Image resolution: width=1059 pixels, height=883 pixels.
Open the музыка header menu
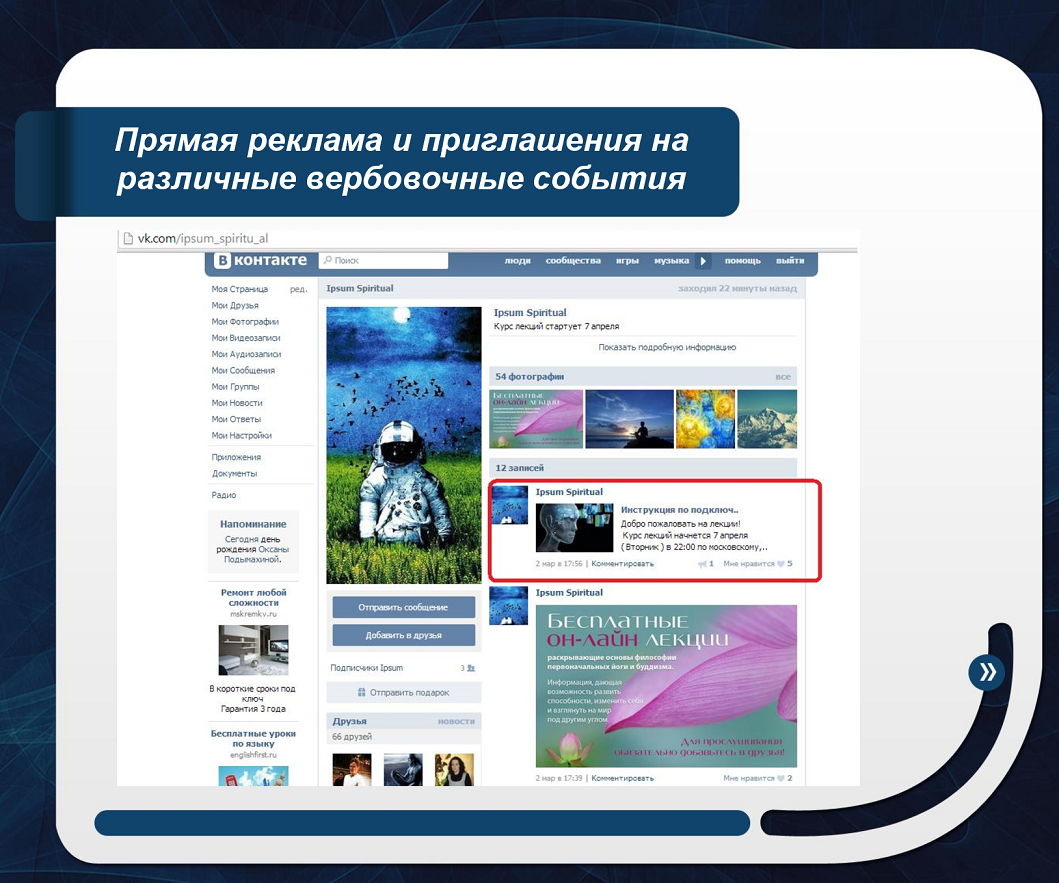point(671,261)
